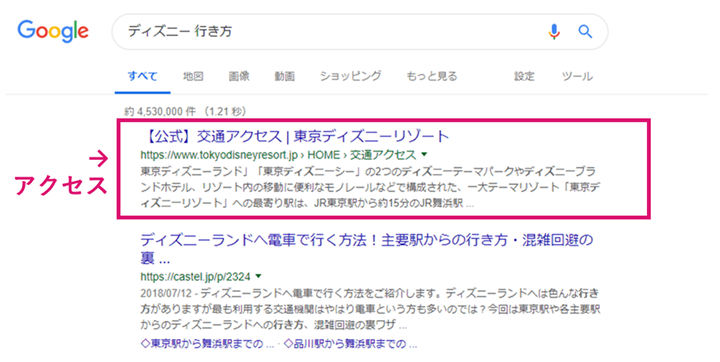Focus the search box containing ディズニー 行き方
The height and width of the screenshot is (362, 720).
coord(360,31)
